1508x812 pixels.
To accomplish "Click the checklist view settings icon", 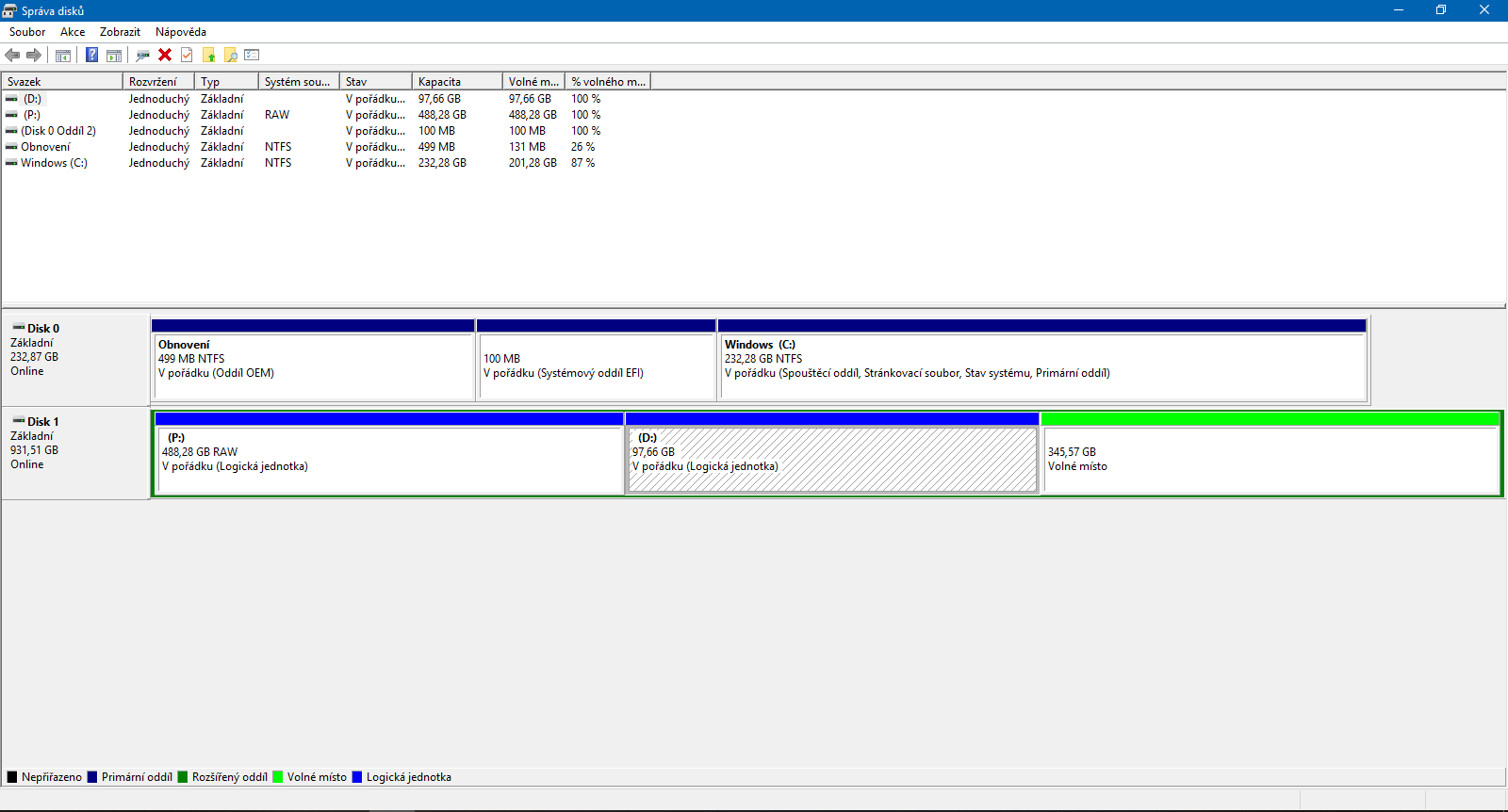I will coord(252,55).
